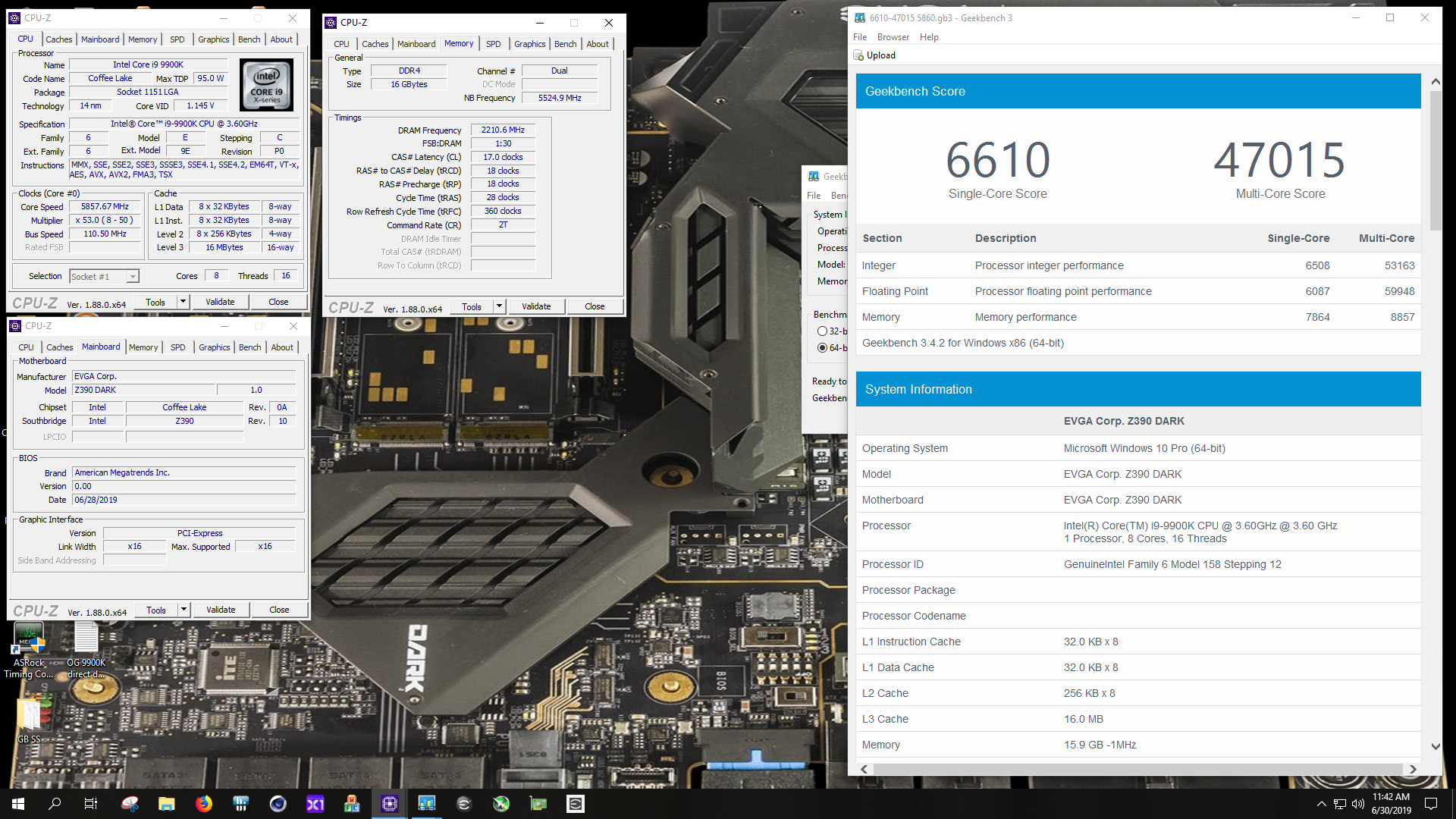The image size is (1456, 819).
Task: Open the HFC blocks taskbar app
Action: coord(353,804)
